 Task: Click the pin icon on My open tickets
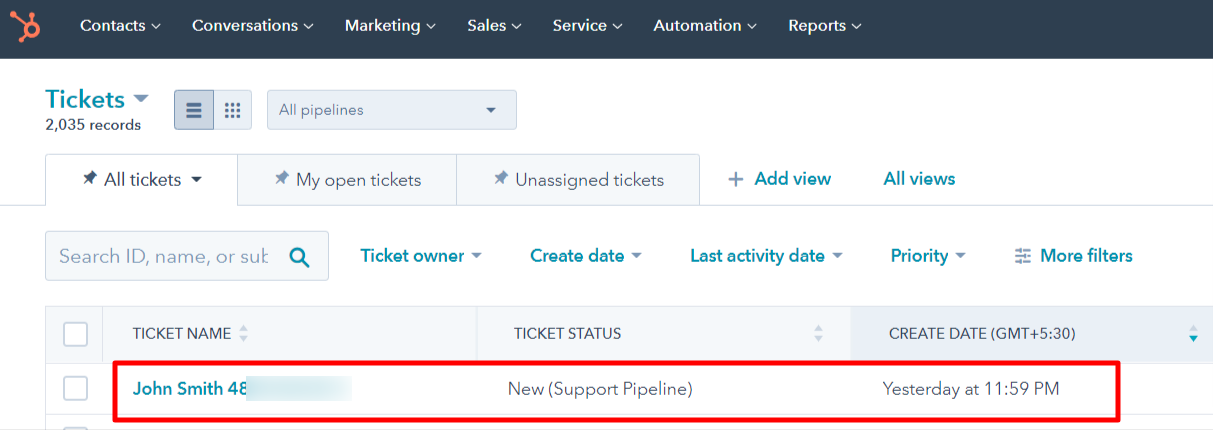[281, 178]
